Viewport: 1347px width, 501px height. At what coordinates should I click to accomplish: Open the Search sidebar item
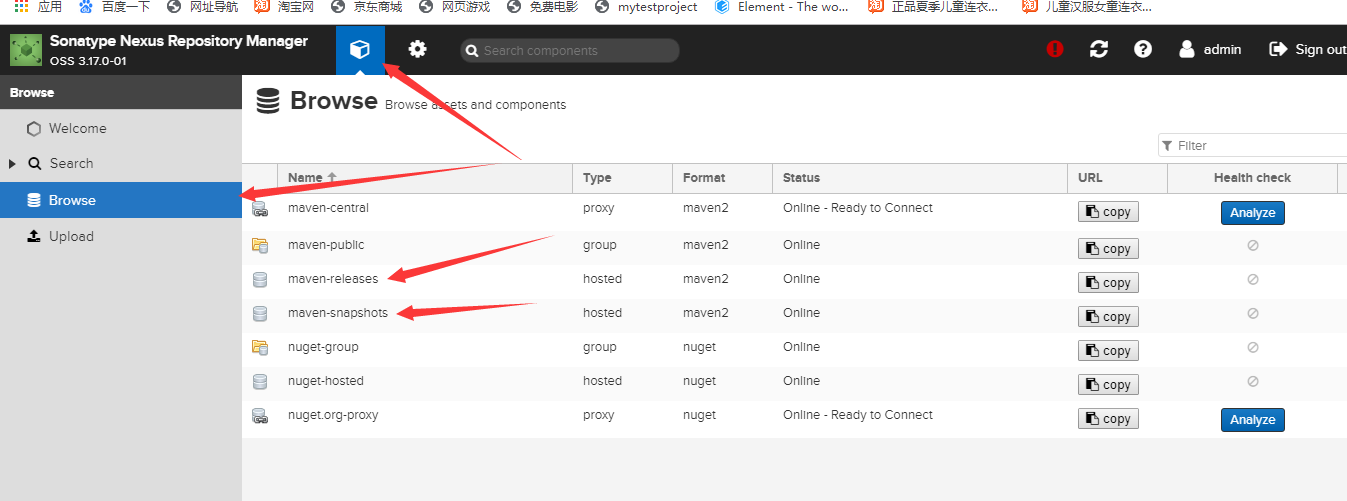[121, 163]
